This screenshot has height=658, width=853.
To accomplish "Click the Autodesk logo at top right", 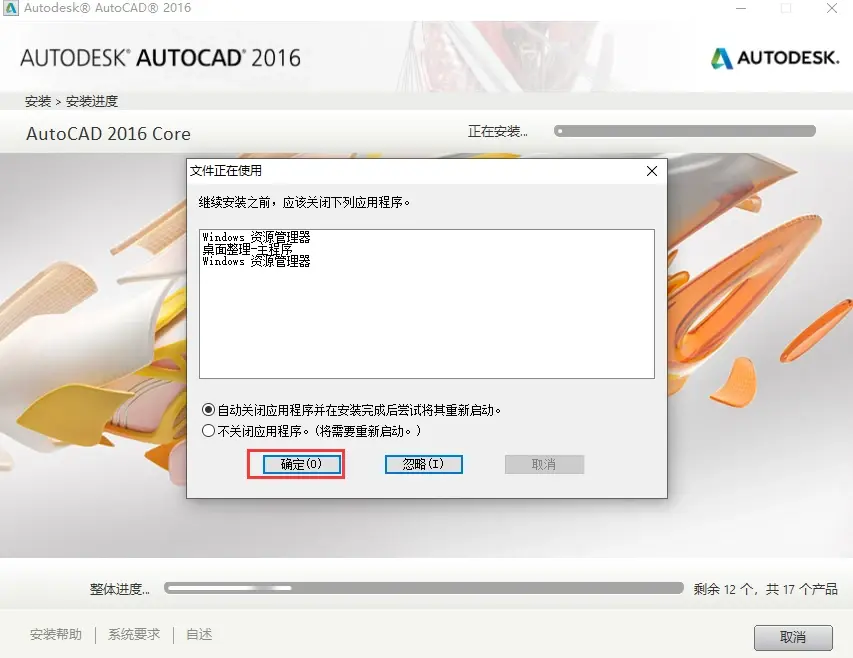I will tap(775, 58).
